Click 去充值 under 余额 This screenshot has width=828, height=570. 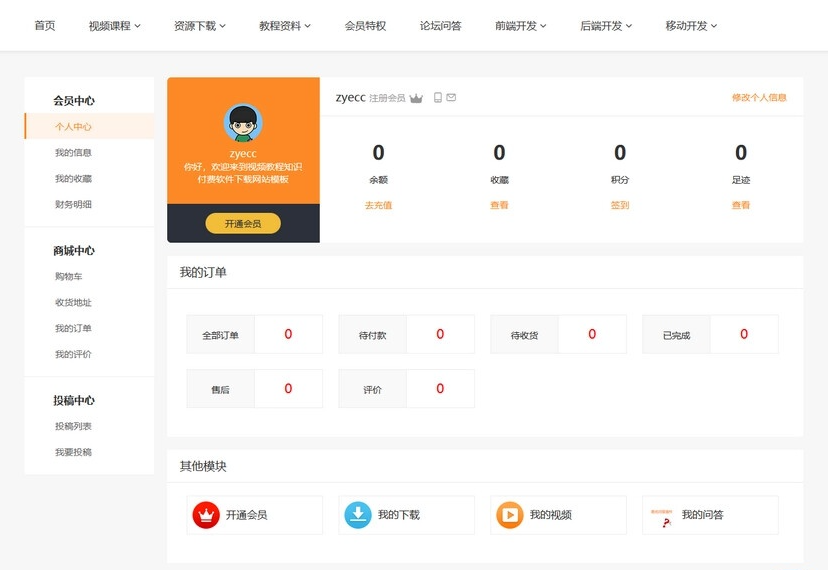click(378, 205)
